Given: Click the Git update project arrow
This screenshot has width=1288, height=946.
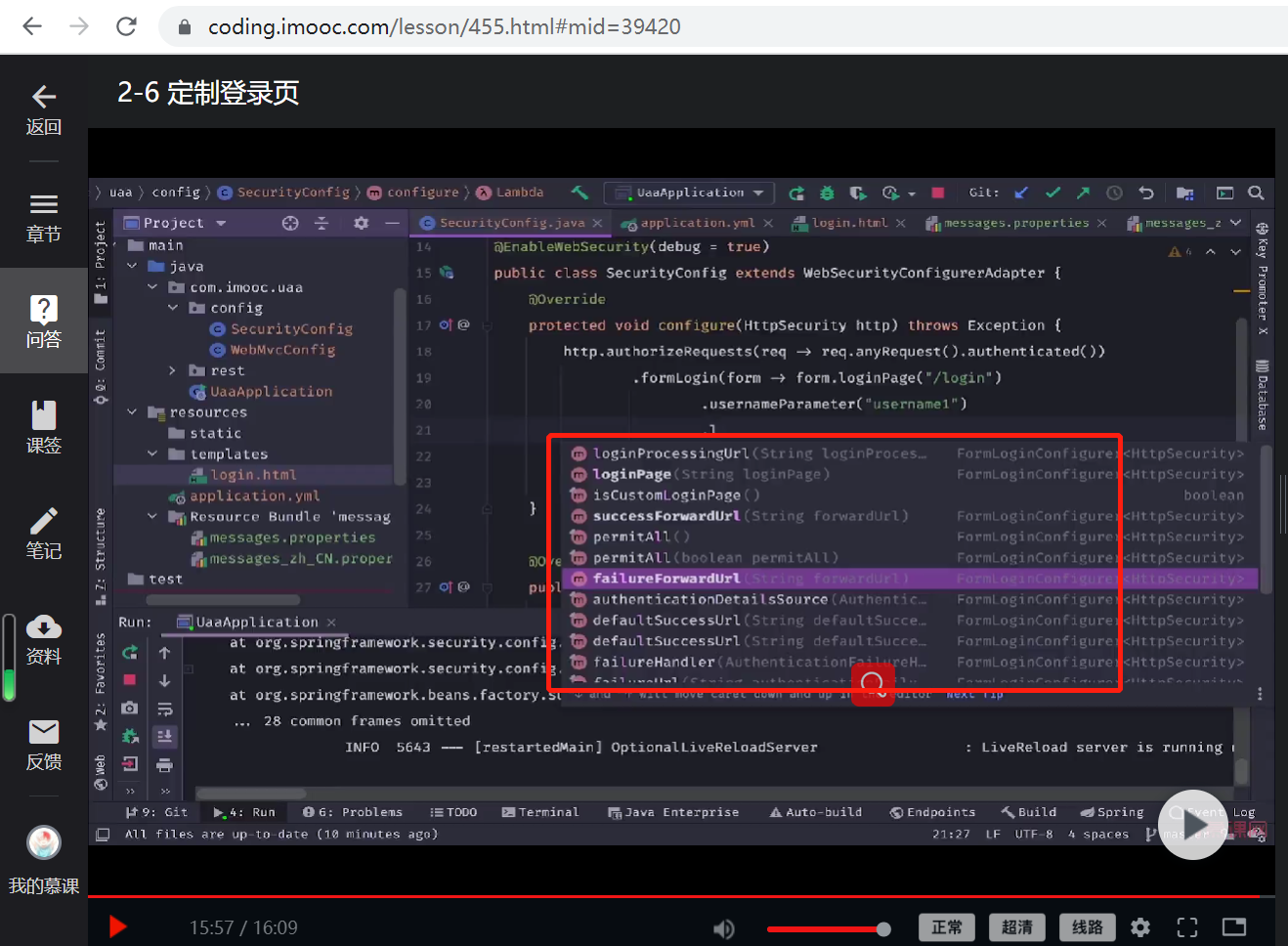Looking at the screenshot, I should [x=1022, y=193].
